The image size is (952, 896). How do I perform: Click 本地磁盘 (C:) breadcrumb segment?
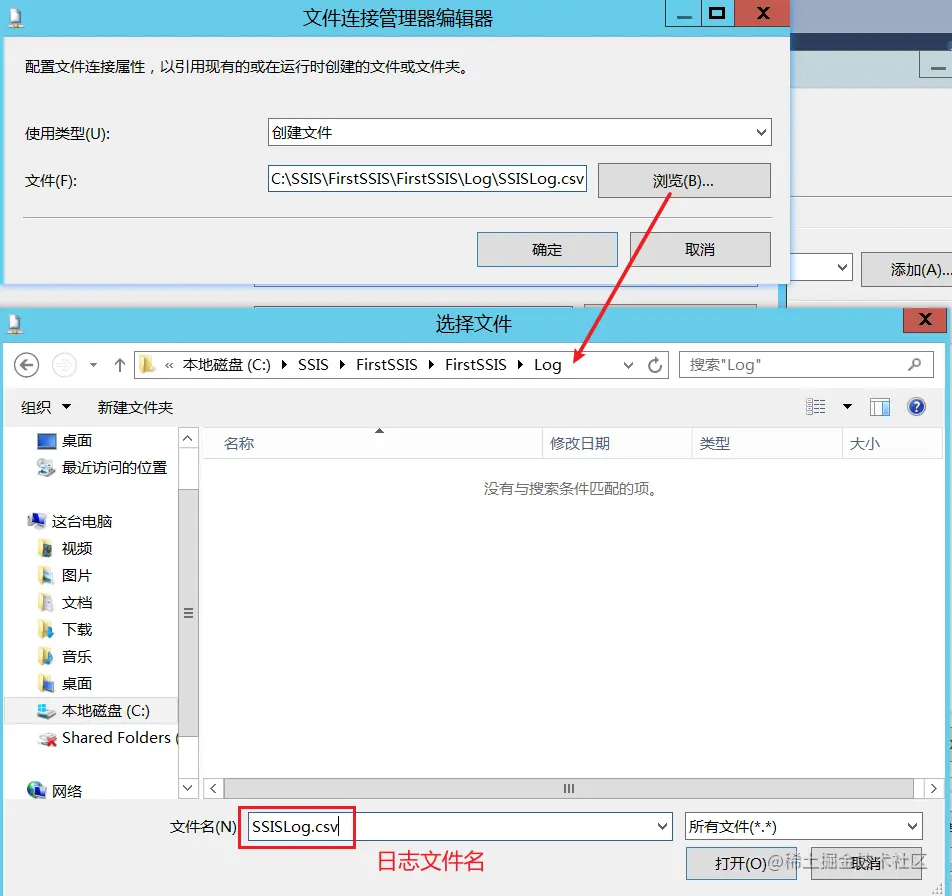[226, 365]
